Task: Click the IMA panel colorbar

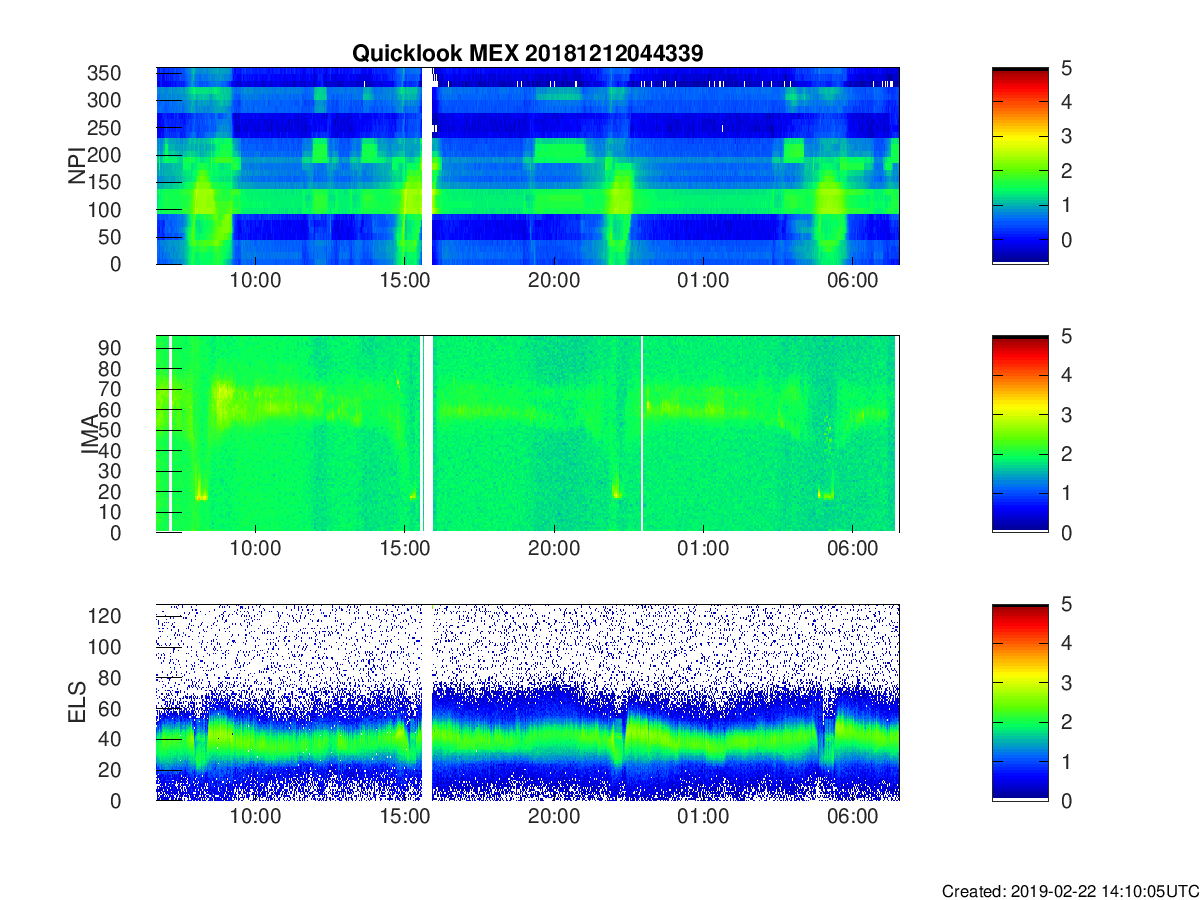Action: (1020, 434)
